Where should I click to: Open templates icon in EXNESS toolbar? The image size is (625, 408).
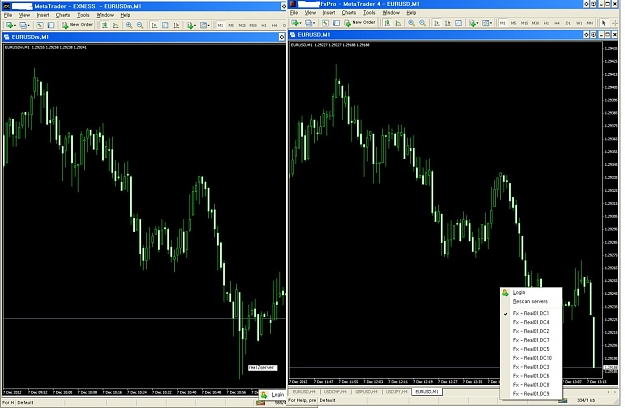[x=204, y=25]
